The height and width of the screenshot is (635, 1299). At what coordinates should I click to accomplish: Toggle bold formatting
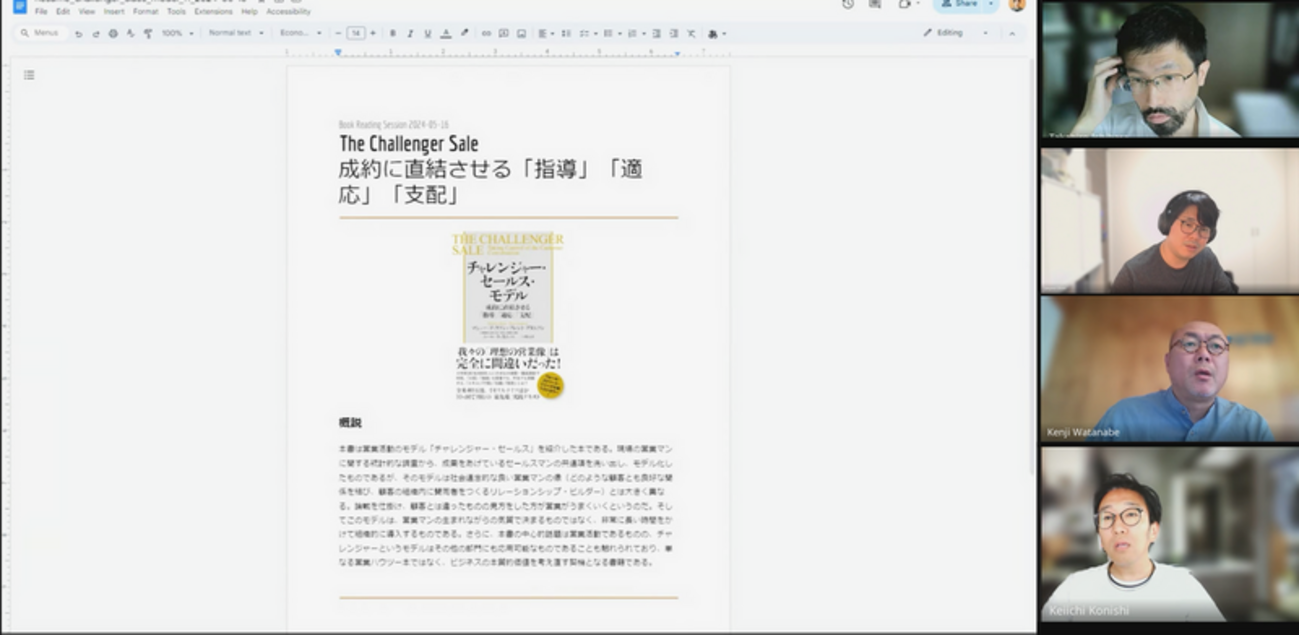click(x=392, y=33)
